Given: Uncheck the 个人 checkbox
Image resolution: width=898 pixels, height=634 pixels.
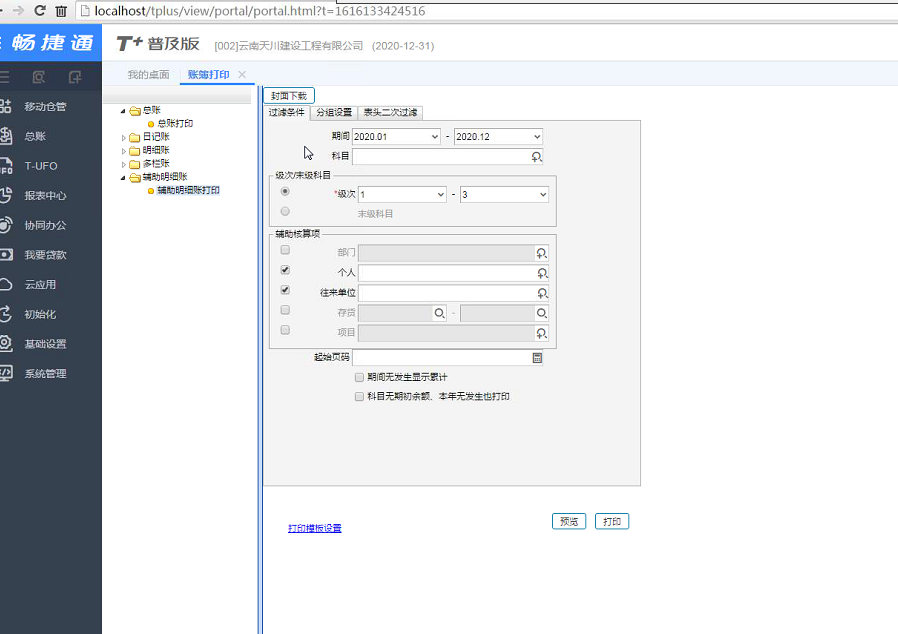Looking at the screenshot, I should click(x=285, y=270).
